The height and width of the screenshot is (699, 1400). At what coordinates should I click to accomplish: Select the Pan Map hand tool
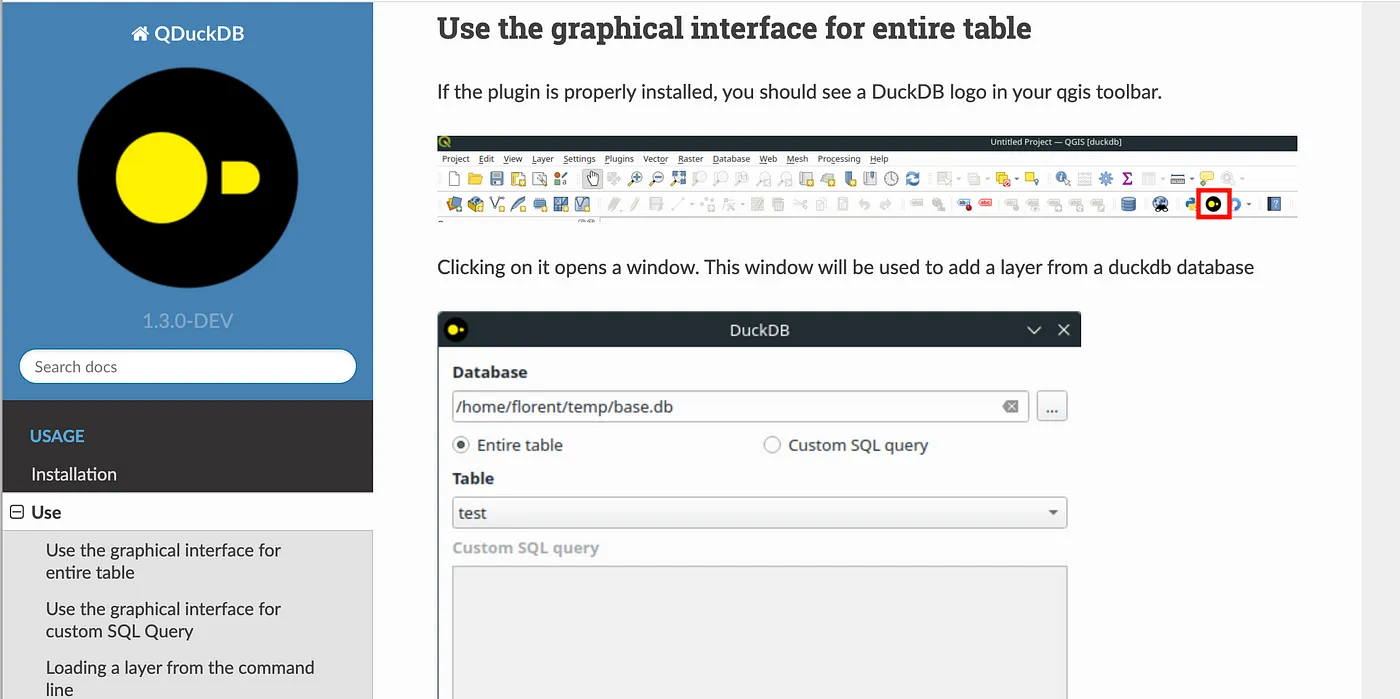pyautogui.click(x=592, y=179)
